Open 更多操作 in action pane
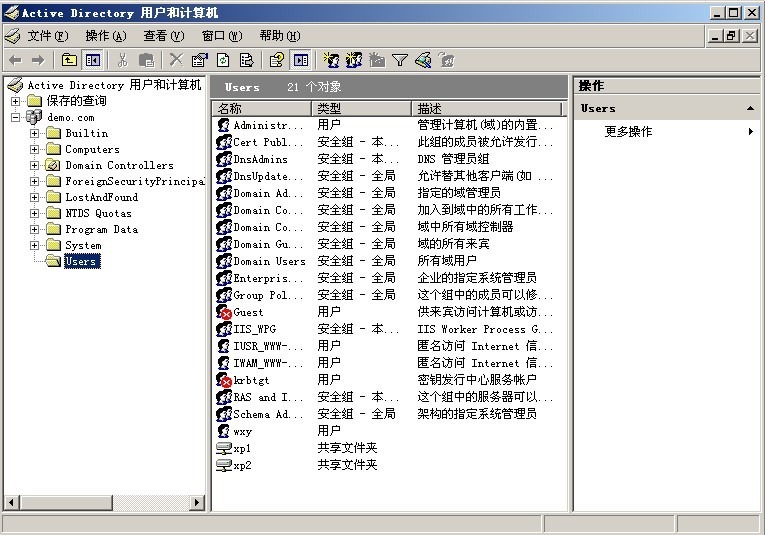The width and height of the screenshot is (765, 535). coord(628,132)
